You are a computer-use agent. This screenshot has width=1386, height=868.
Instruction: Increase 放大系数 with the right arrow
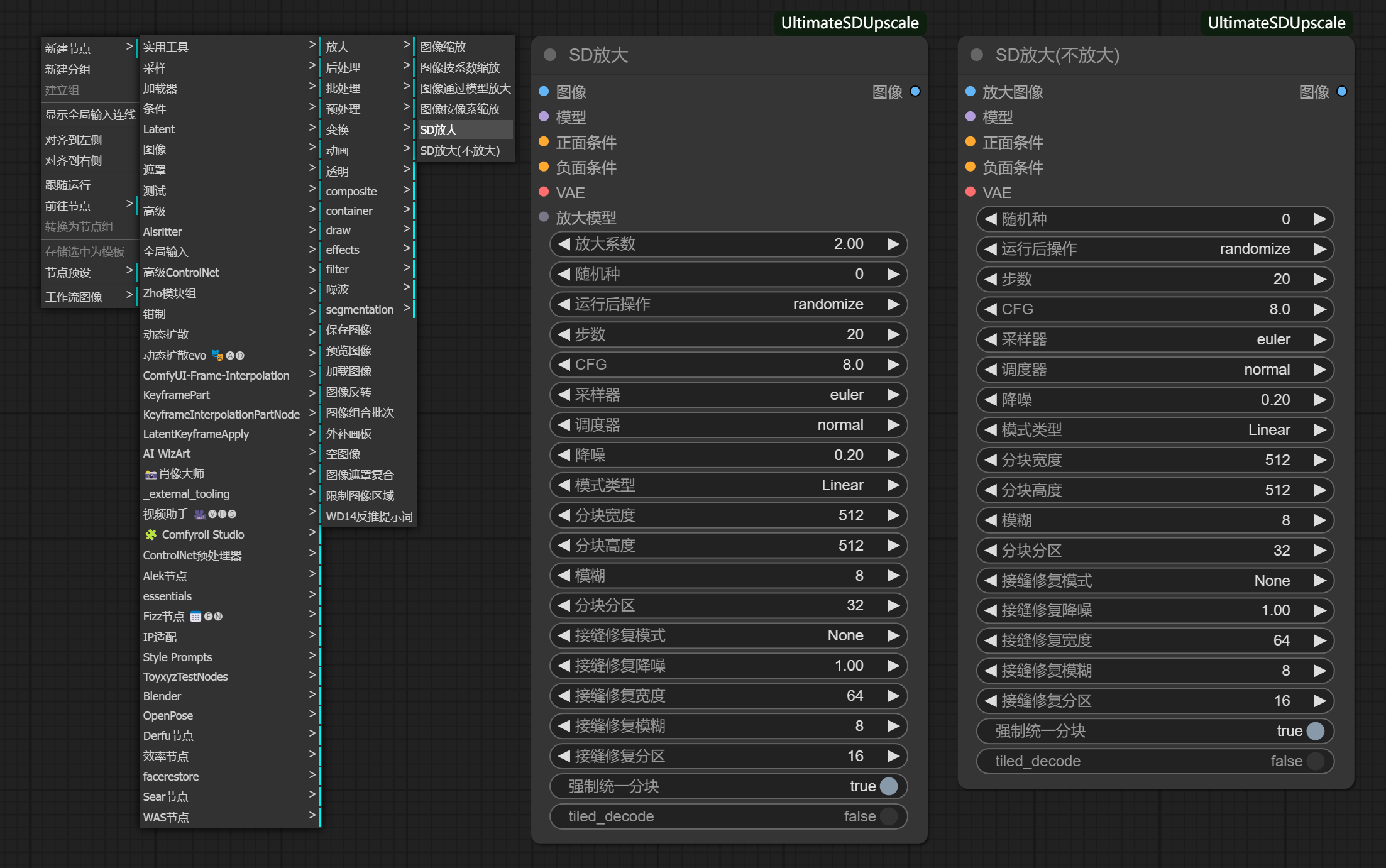click(x=893, y=244)
